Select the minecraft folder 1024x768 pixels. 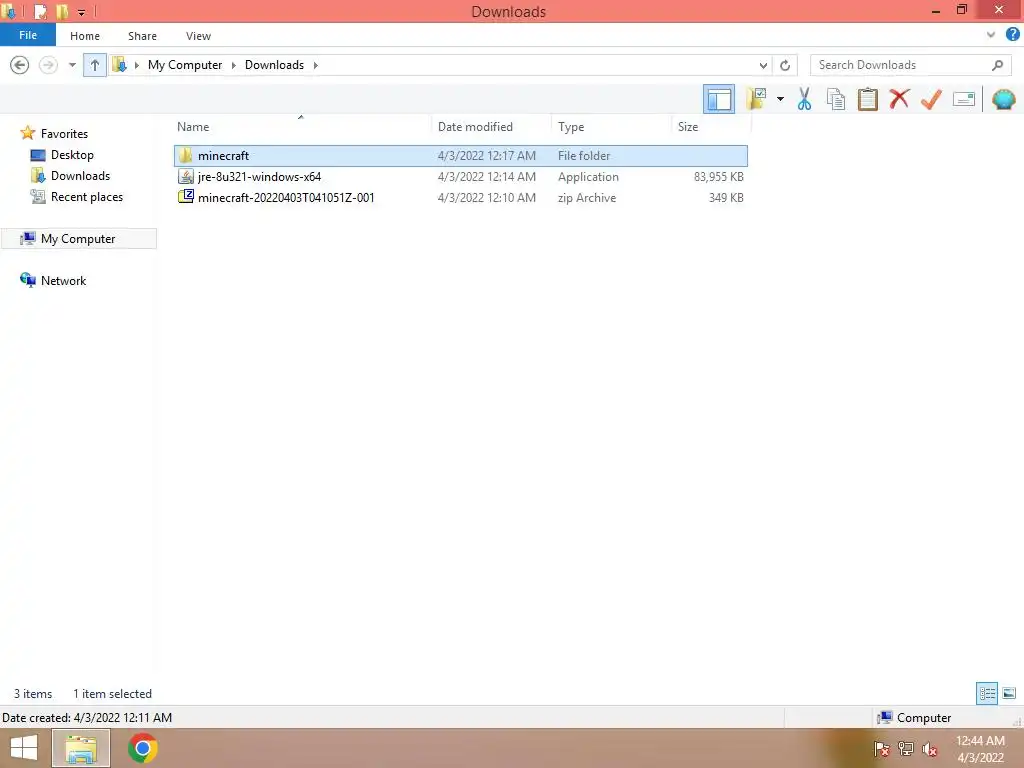[460, 155]
